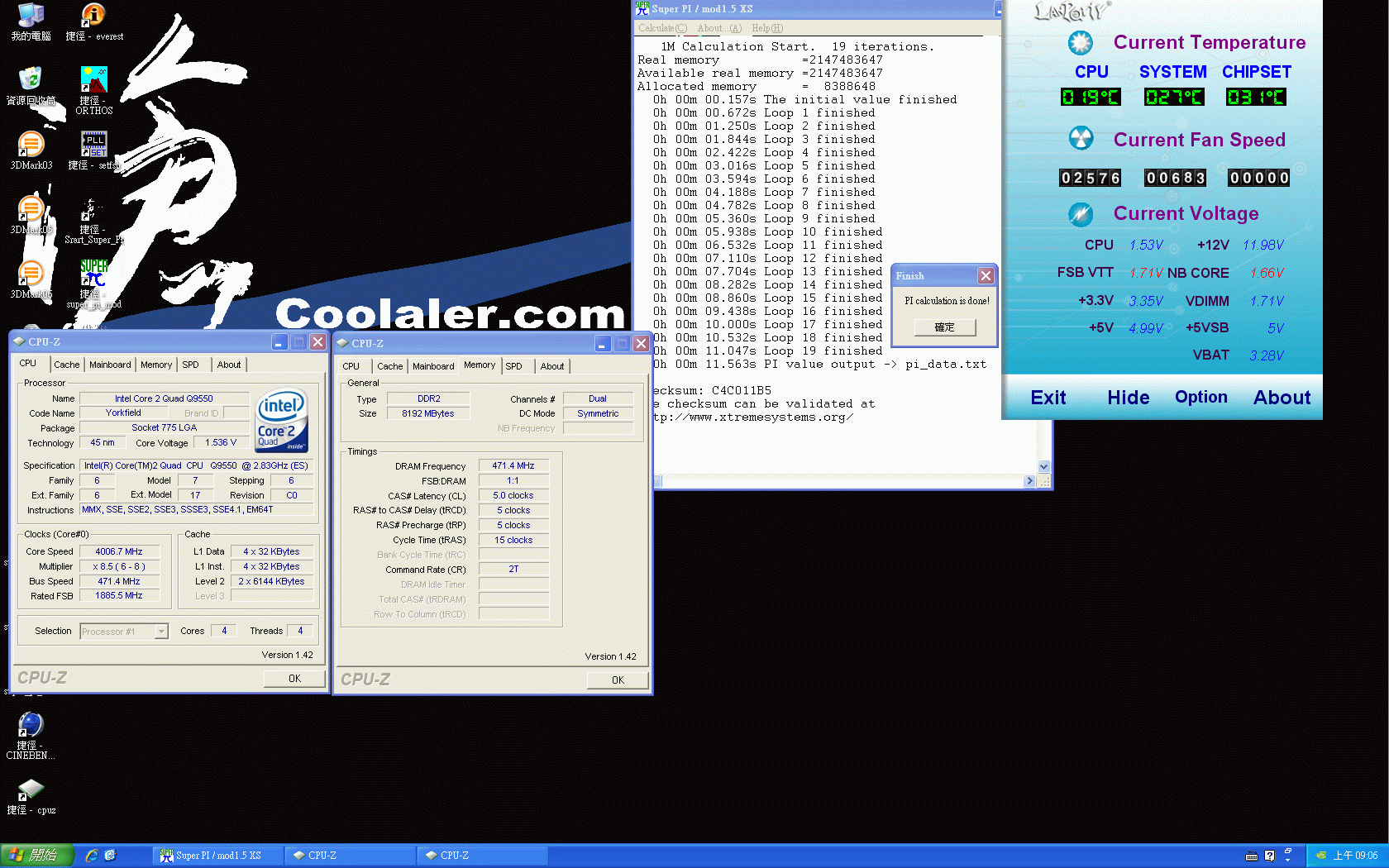Switch to Memory tab in left CPU-Z window

(x=156, y=365)
